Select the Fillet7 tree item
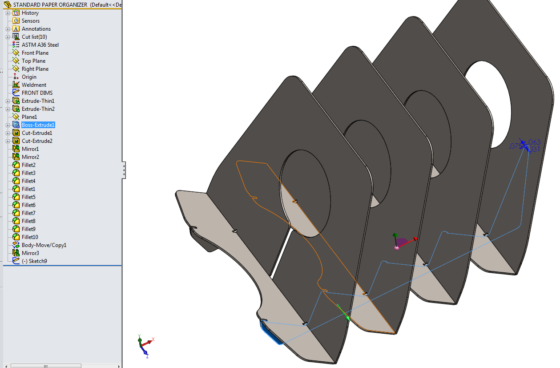The width and height of the screenshot is (560, 368). pos(24,213)
